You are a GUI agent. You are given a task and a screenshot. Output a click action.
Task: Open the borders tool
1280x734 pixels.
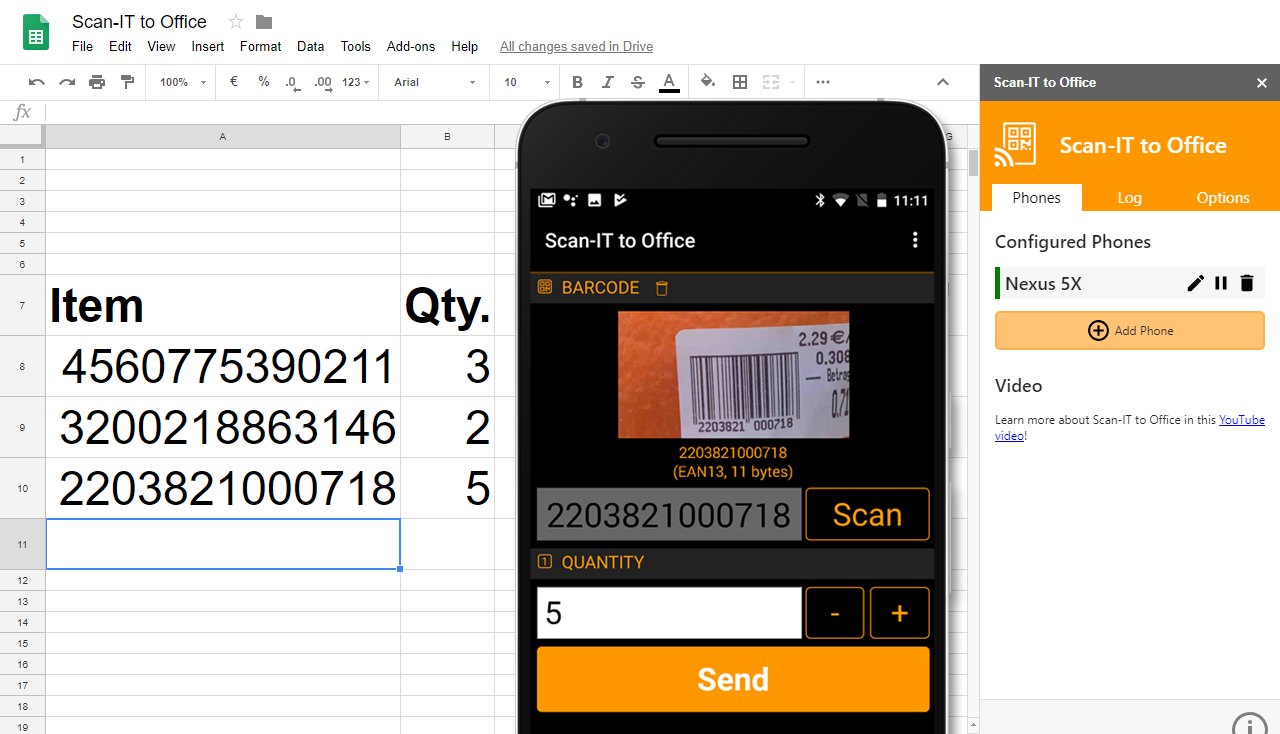coord(740,82)
